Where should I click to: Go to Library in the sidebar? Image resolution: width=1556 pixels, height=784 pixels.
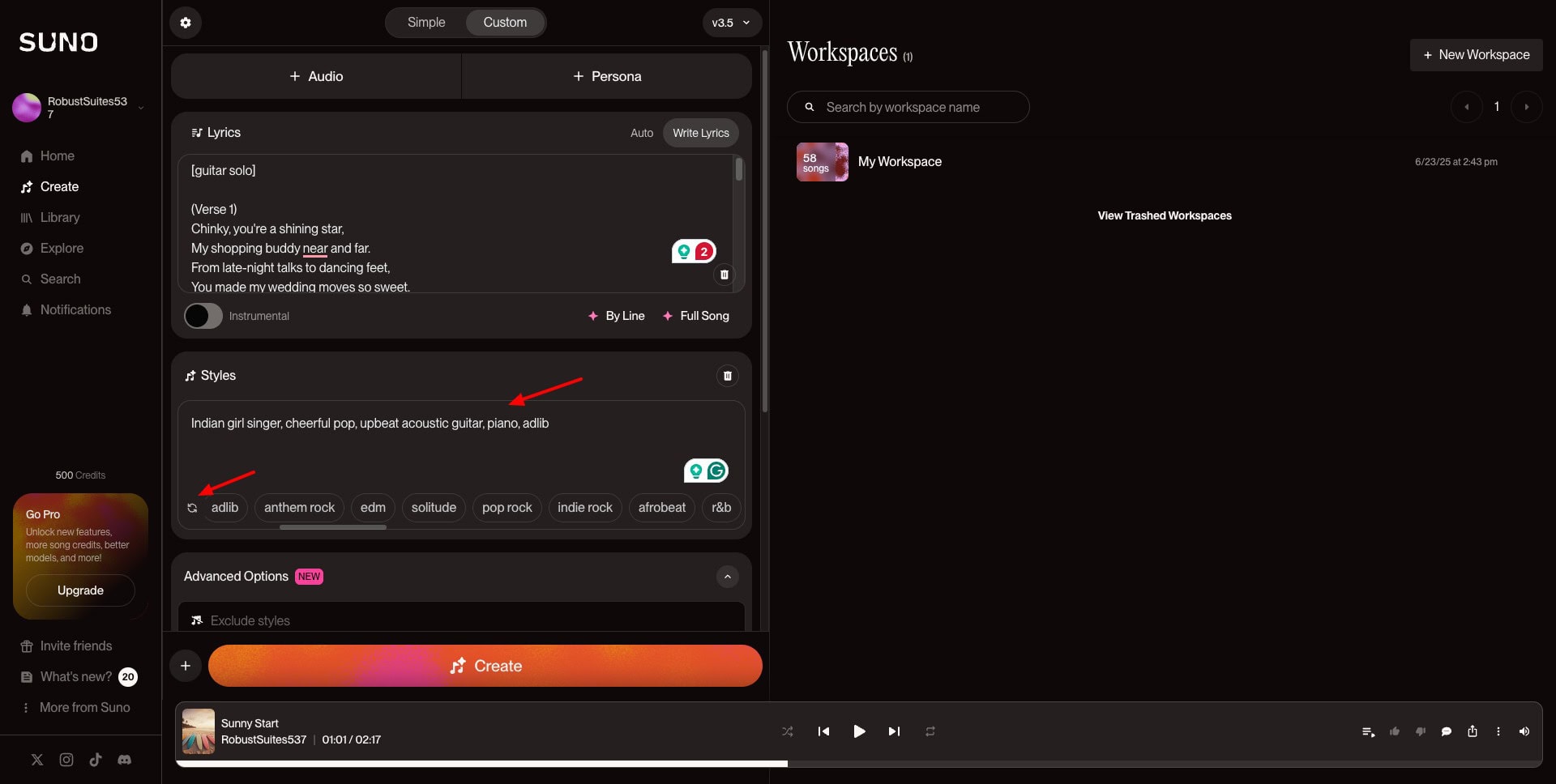pos(59,218)
